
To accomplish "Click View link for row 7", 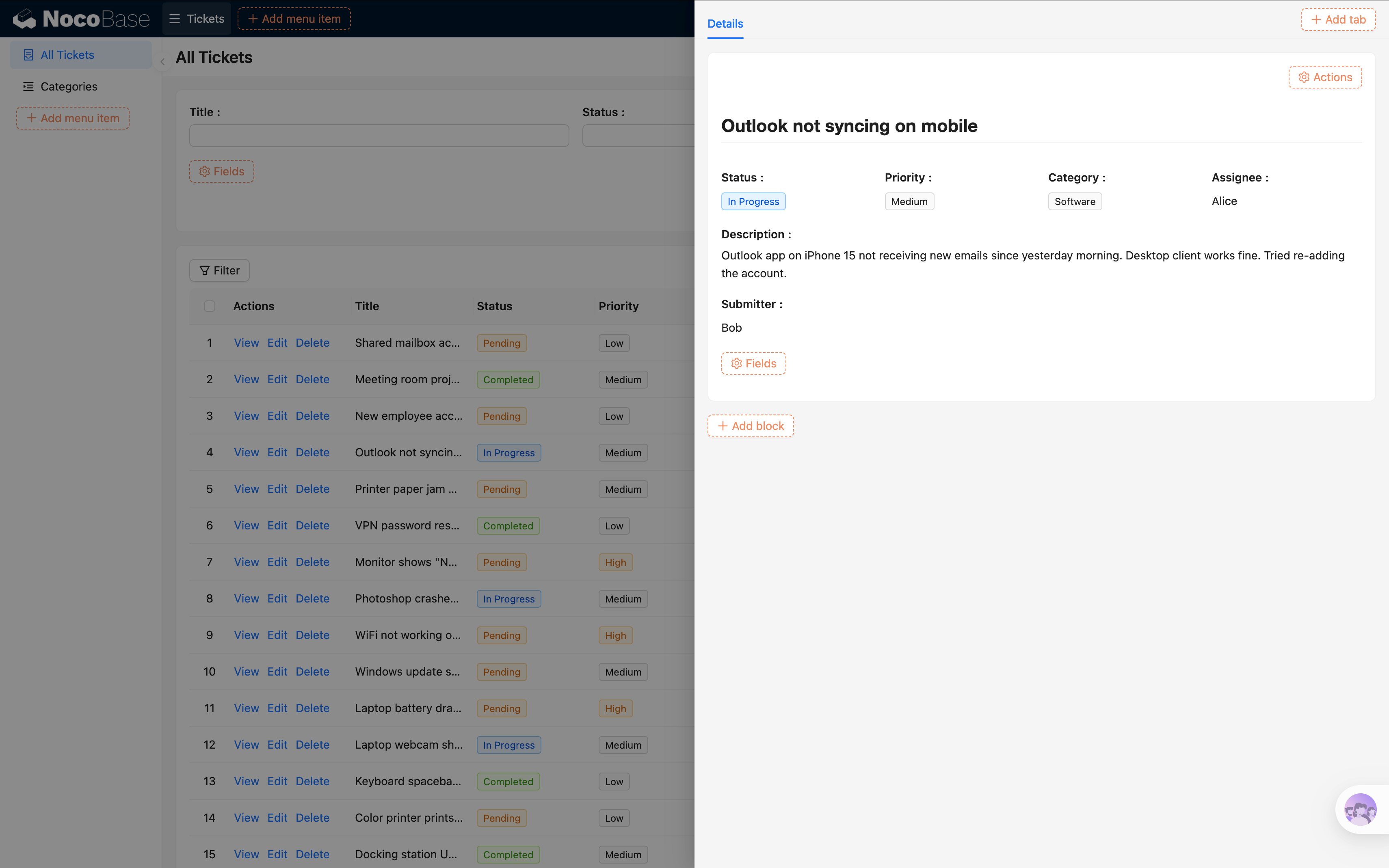I will 247,562.
